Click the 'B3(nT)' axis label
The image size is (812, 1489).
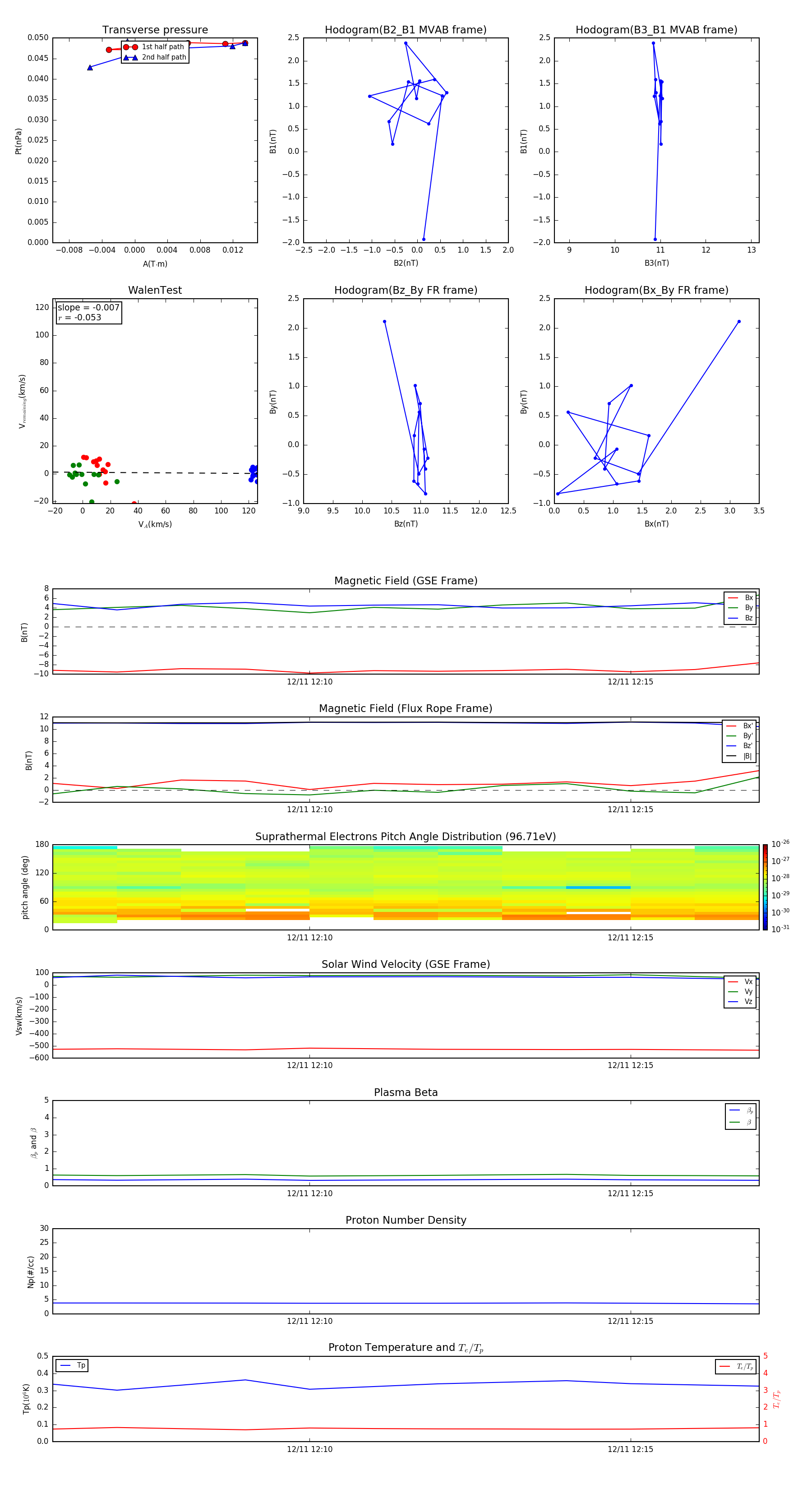pyautogui.click(x=656, y=263)
